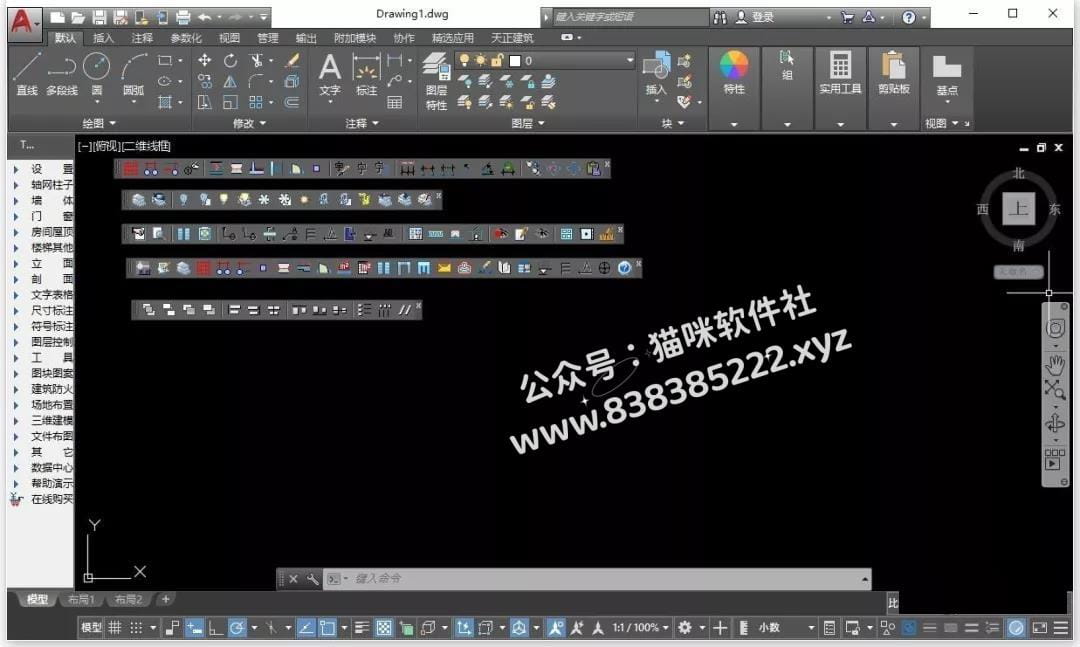Viewport: 1080px width, 647px height.
Task: Switch to the 视图 ribbon tab
Action: click(229, 38)
